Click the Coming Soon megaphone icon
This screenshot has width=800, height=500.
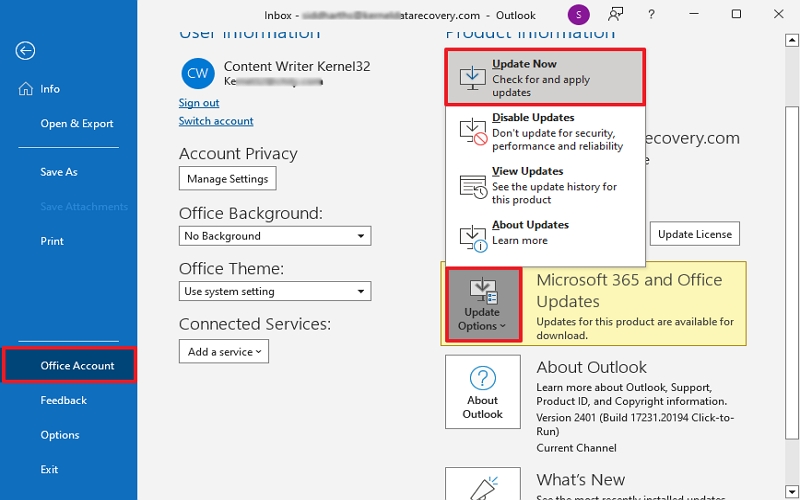click(x=617, y=15)
